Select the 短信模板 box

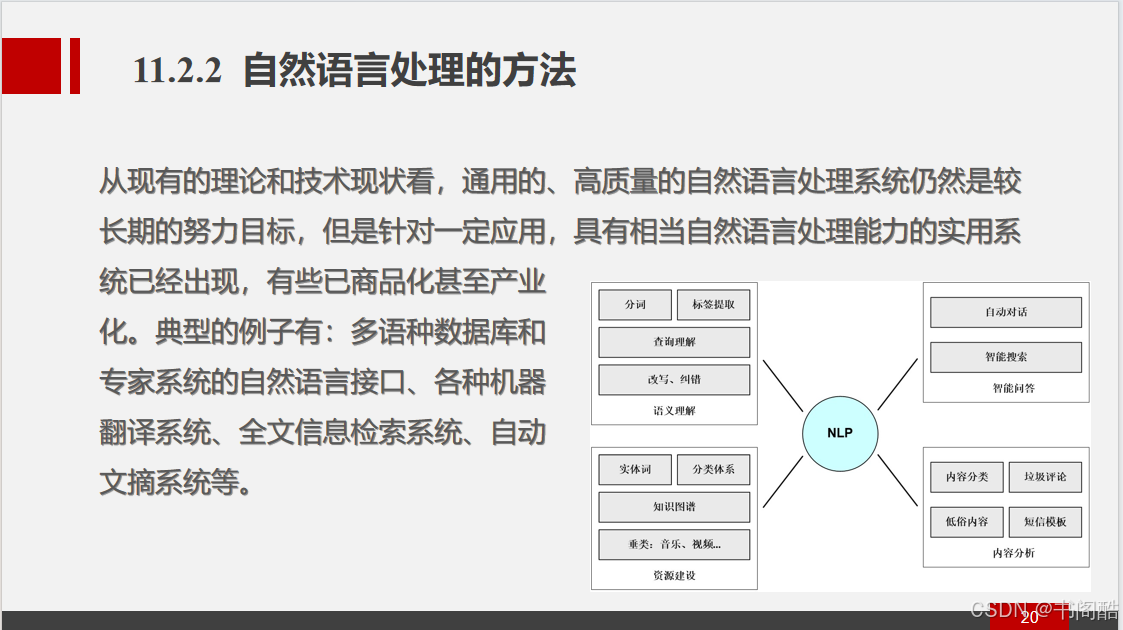click(1045, 522)
